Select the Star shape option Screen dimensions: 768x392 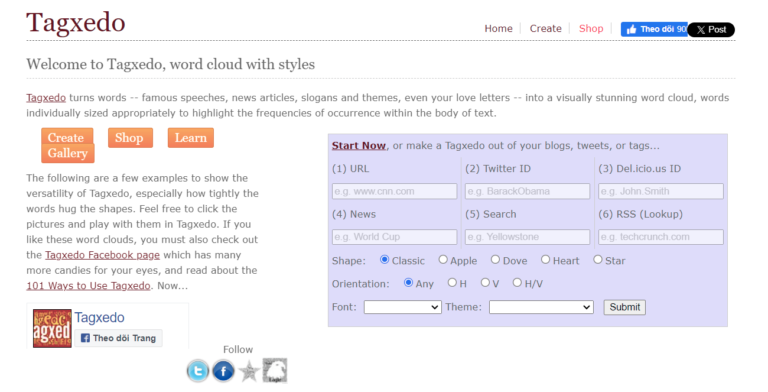coord(598,260)
